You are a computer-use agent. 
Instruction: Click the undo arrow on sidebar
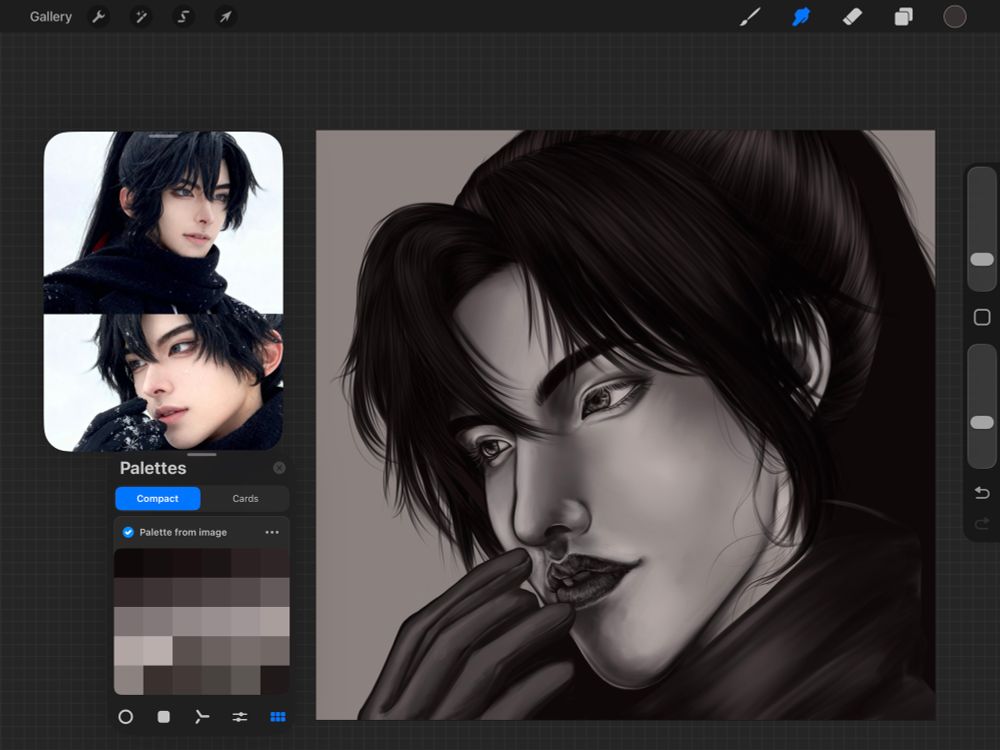point(982,493)
